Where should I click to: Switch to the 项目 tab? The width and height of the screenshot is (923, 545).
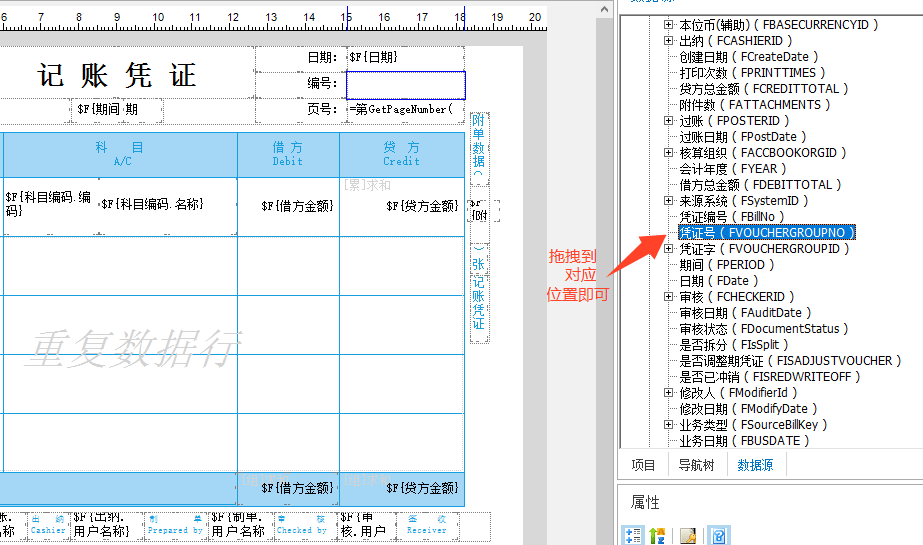[x=643, y=465]
